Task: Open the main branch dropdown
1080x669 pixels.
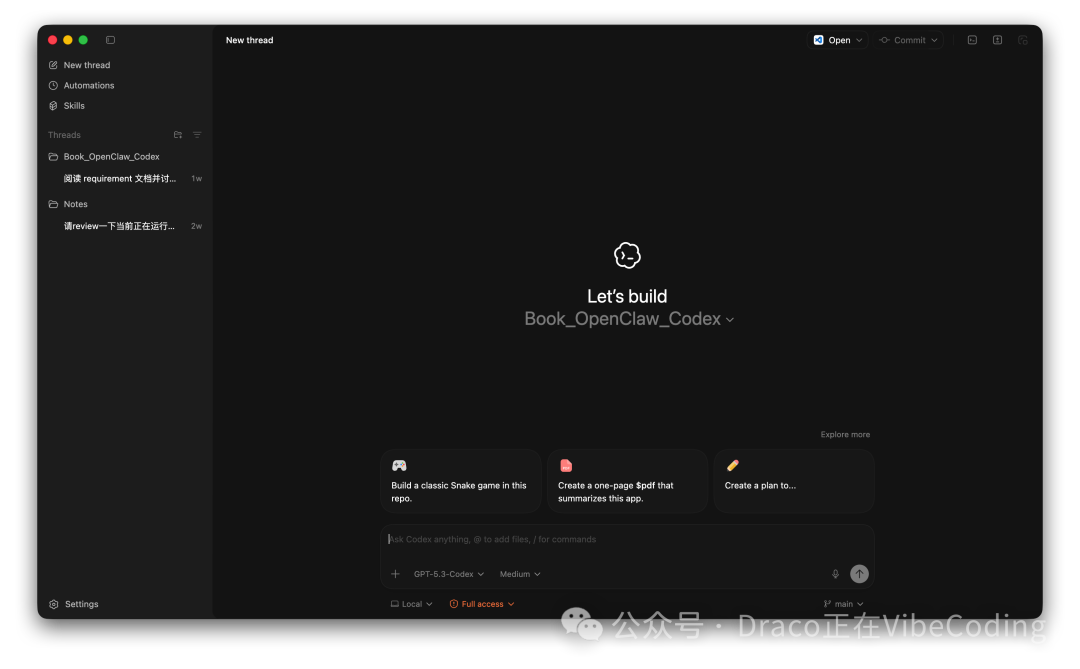Action: coord(843,603)
